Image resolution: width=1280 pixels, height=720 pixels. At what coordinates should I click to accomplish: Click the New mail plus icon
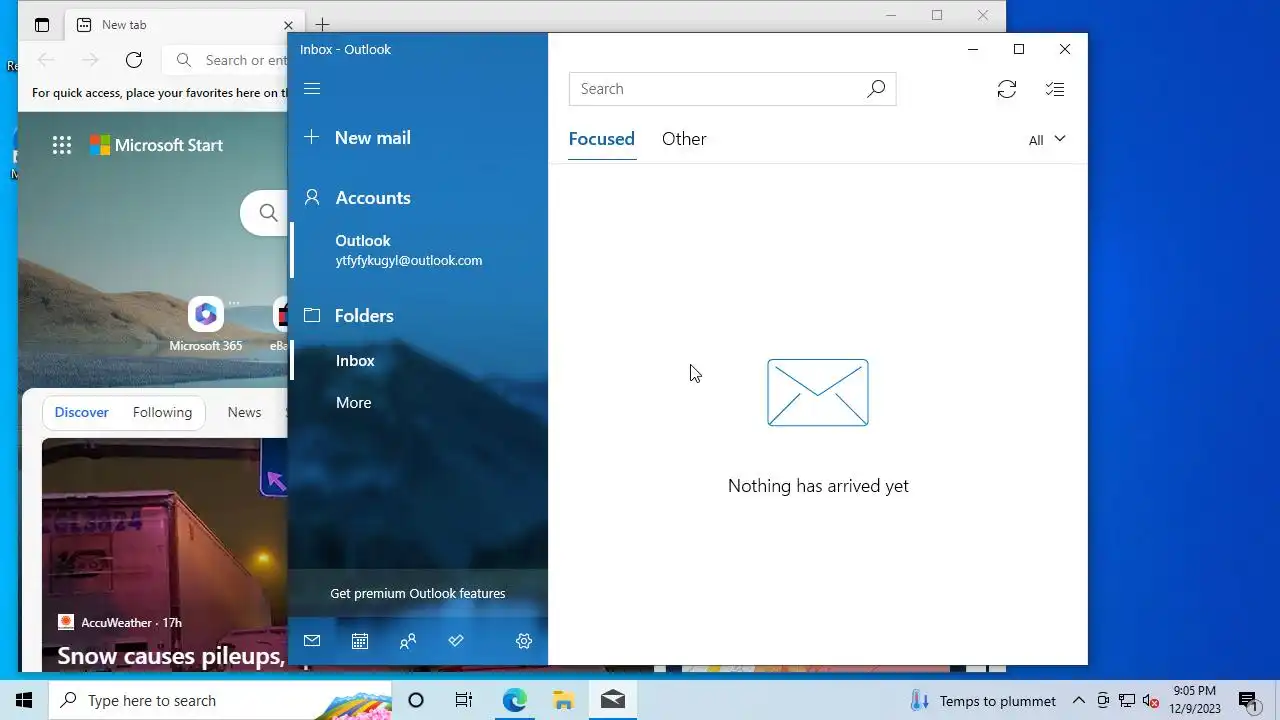[x=312, y=137]
